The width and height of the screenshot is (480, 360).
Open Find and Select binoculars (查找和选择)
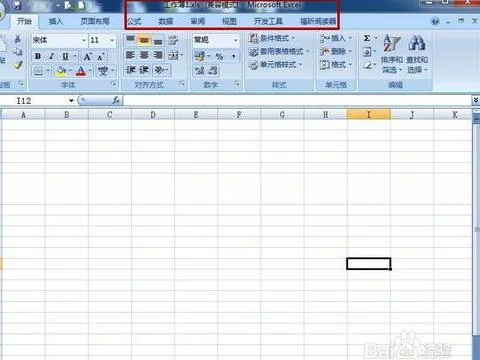tap(417, 53)
